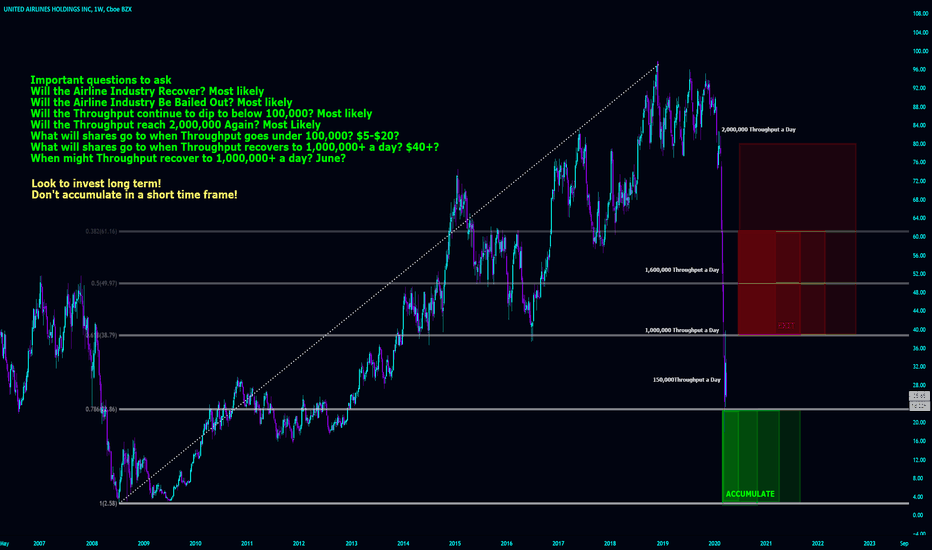Click the 2023 label on time axis

coord(870,543)
